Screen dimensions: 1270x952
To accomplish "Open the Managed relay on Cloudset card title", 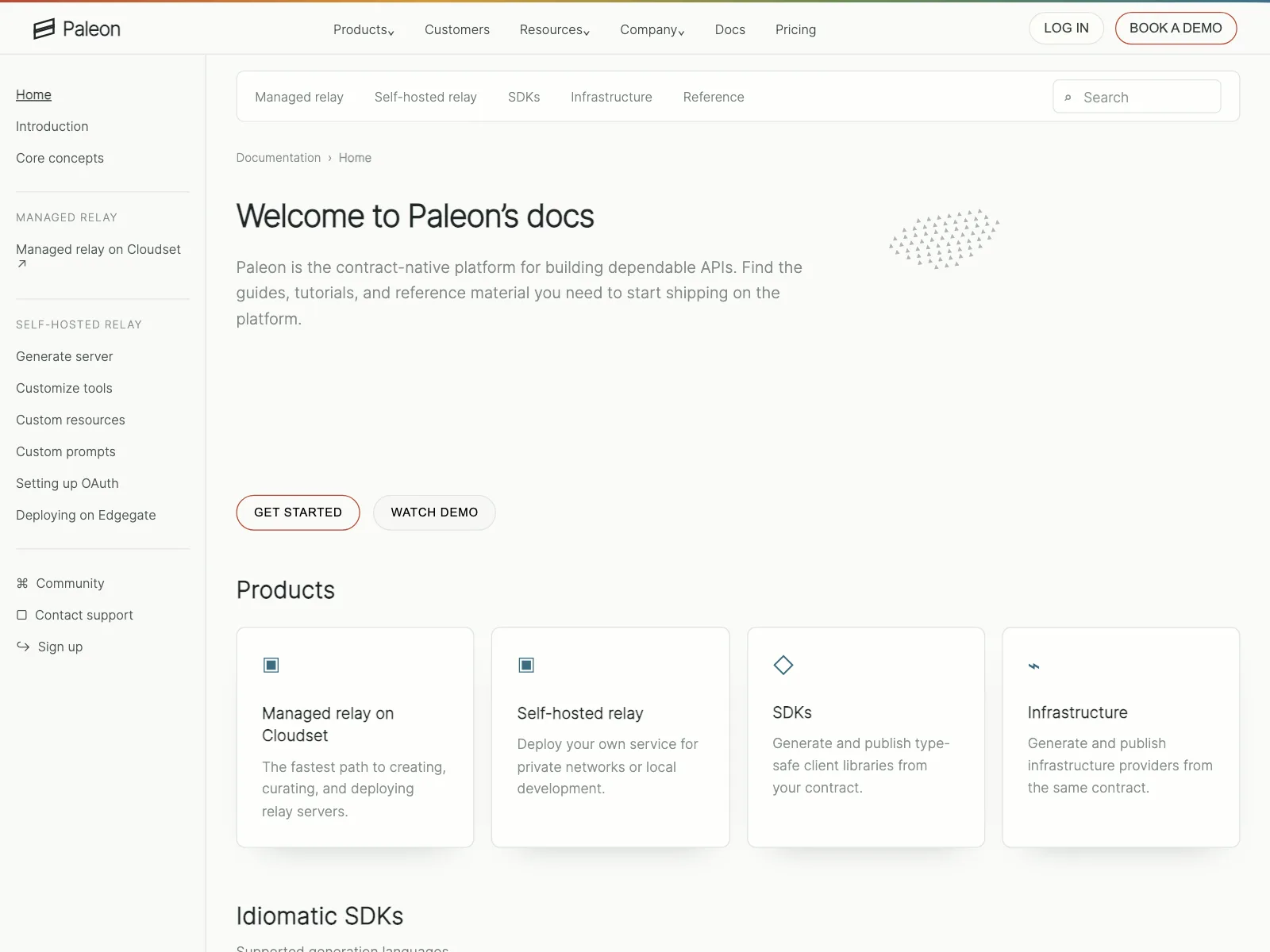I will 328,724.
